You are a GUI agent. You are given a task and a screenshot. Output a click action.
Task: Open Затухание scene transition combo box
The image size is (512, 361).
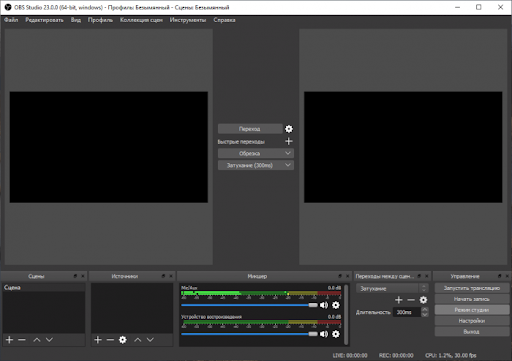click(392, 288)
